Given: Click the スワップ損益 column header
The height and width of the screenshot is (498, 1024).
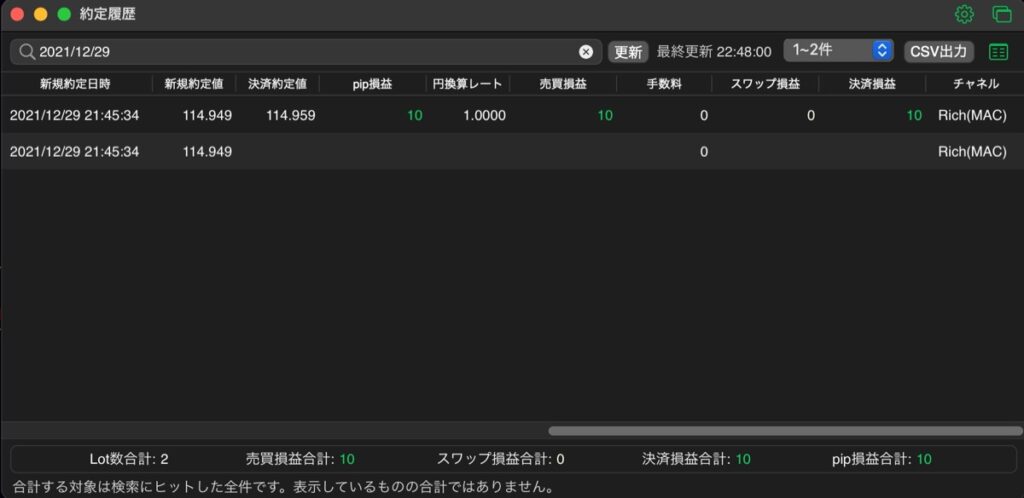Looking at the screenshot, I should tap(765, 84).
